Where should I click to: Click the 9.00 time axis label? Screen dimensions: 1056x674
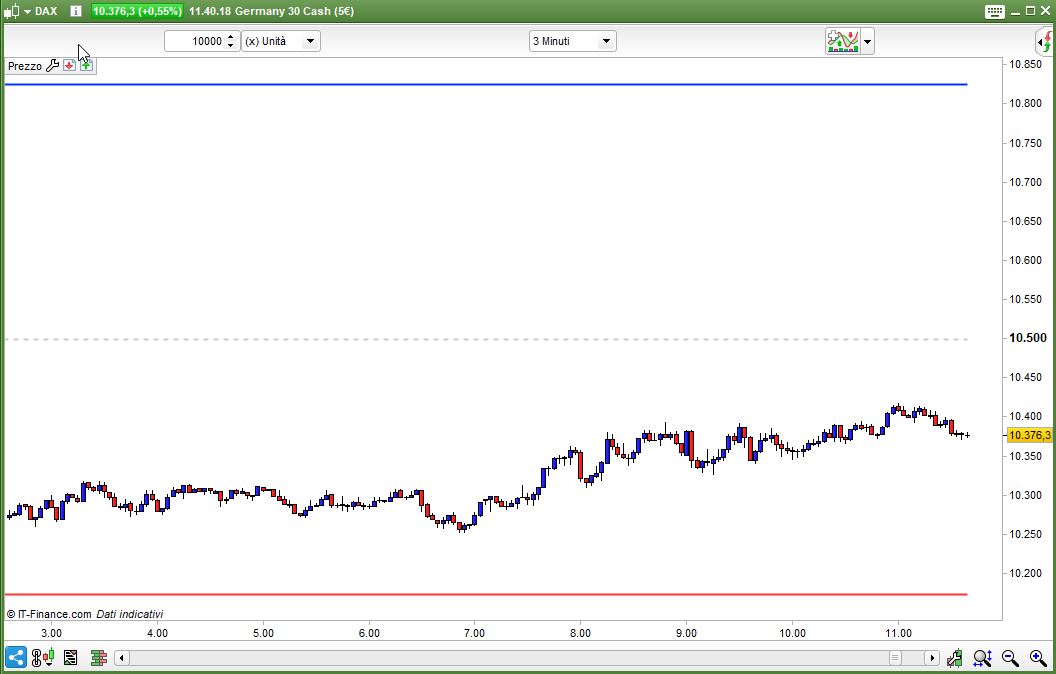click(x=686, y=633)
